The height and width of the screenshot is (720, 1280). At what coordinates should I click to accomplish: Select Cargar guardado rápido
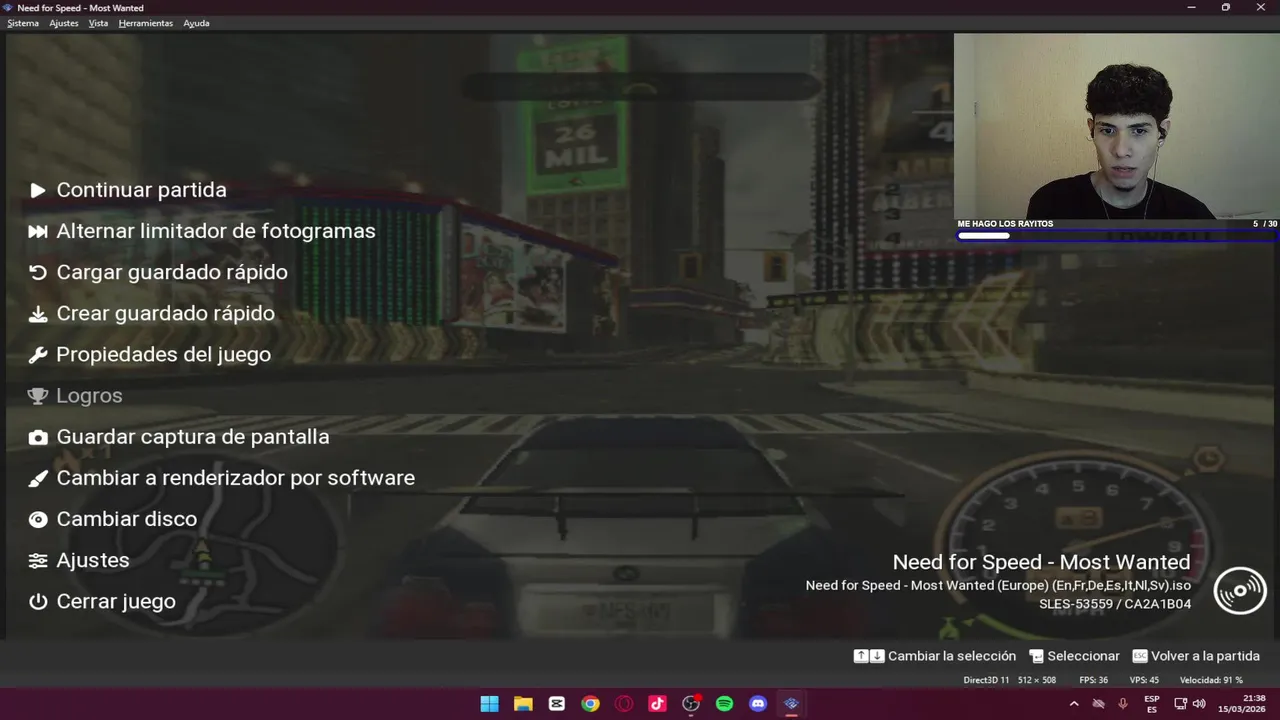172,272
